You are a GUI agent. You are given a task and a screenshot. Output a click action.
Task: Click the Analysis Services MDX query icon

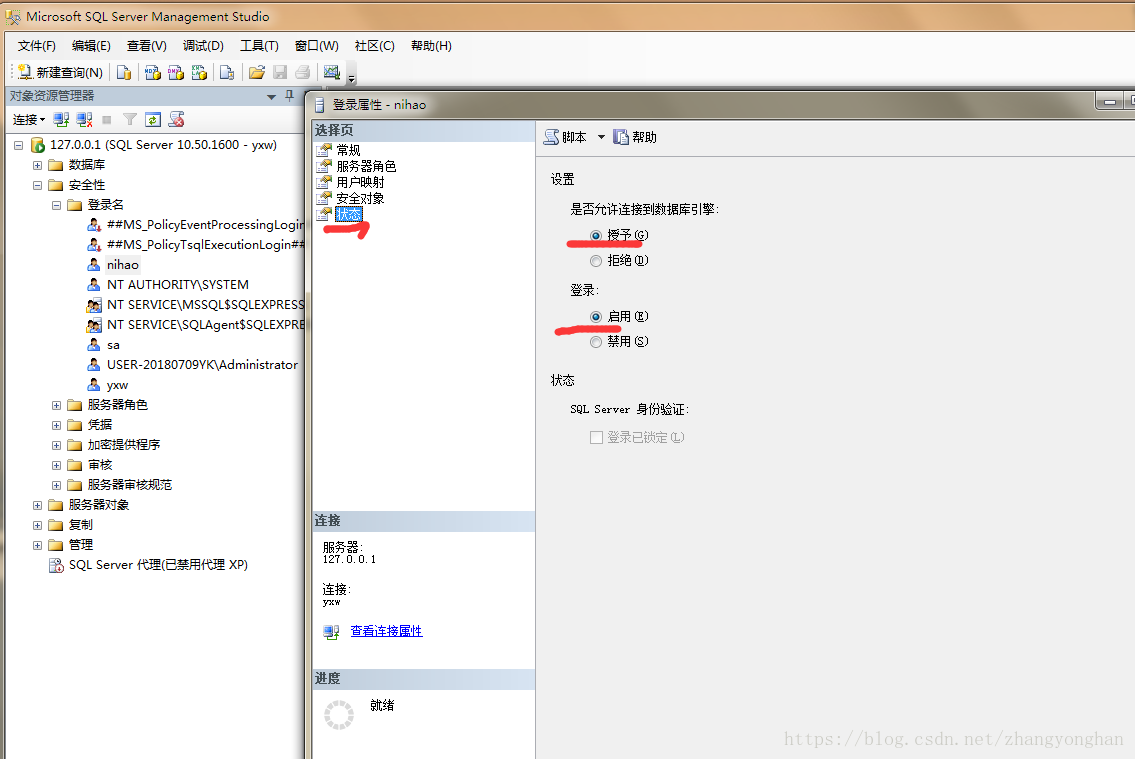152,72
